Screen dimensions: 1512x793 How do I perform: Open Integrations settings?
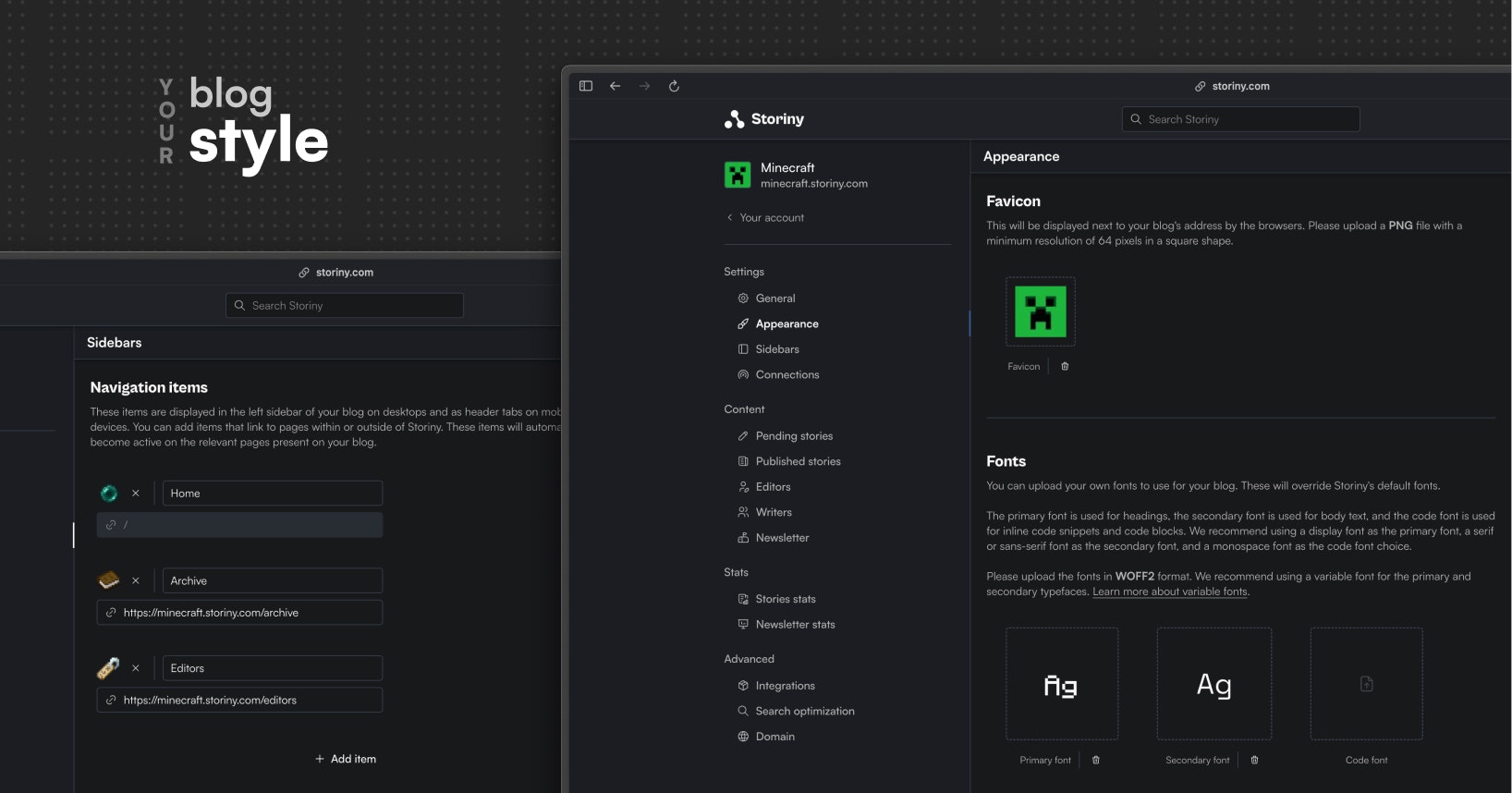[x=776, y=686]
